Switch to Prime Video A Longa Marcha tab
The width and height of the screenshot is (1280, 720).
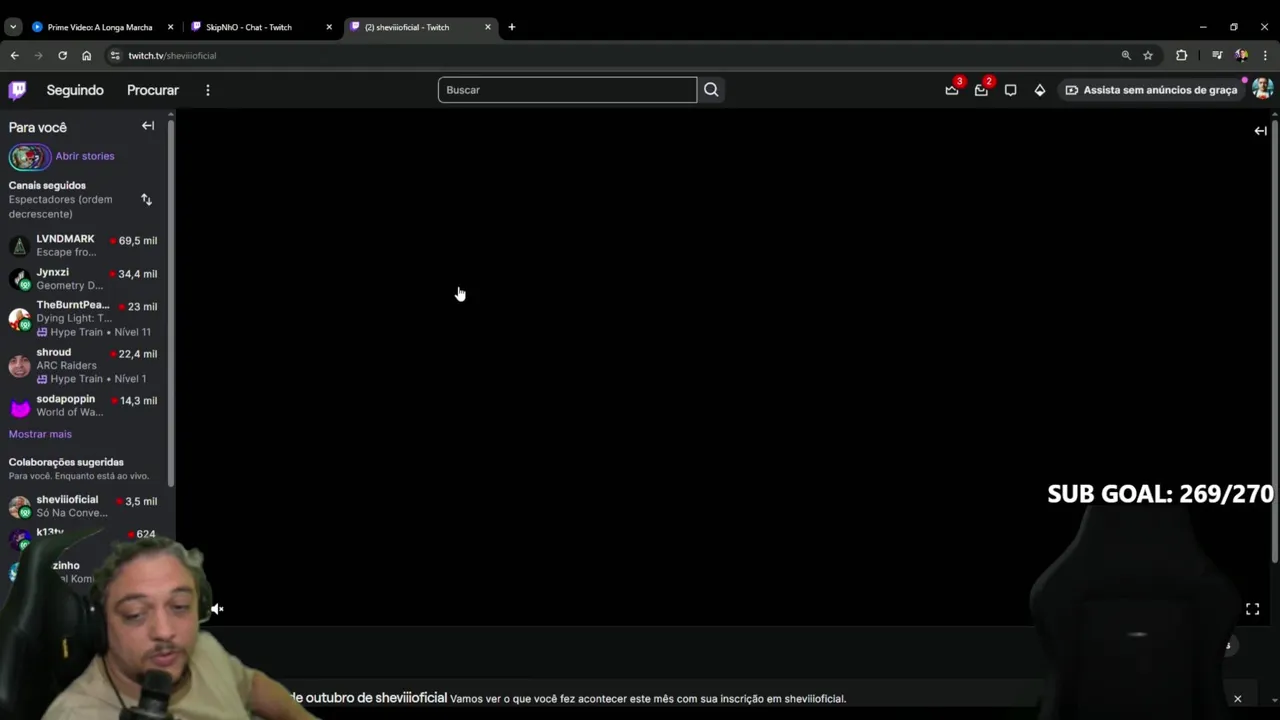point(100,27)
